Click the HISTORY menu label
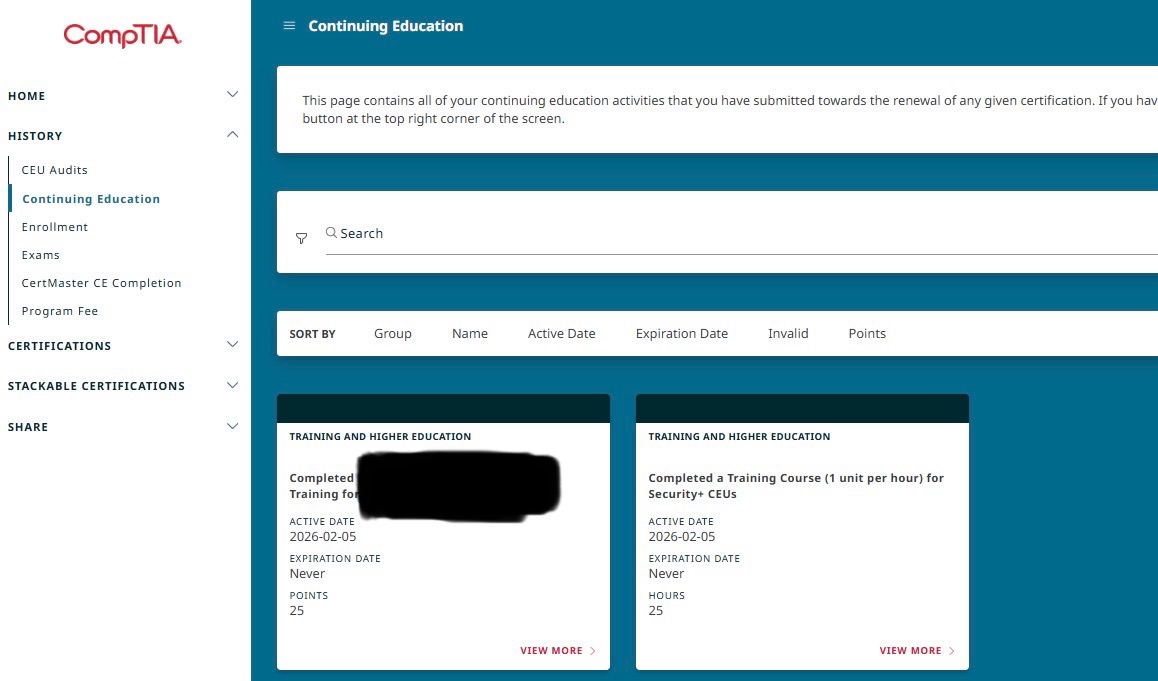This screenshot has width=1158, height=681. [35, 136]
